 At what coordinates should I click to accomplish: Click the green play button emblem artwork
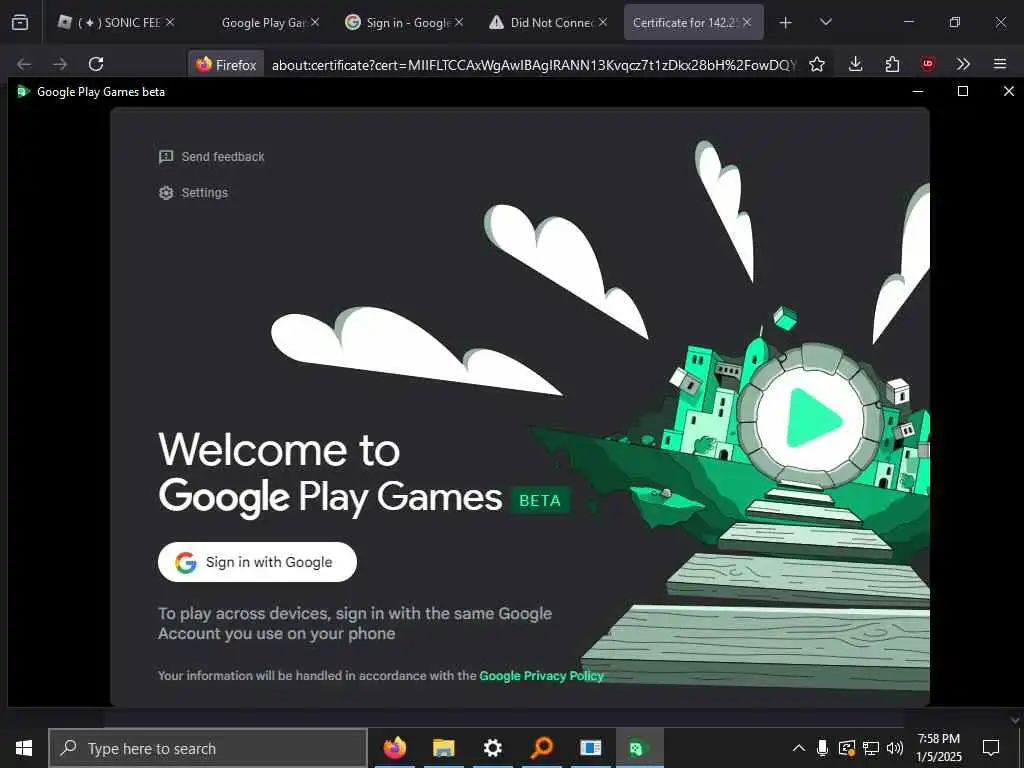tap(810, 417)
